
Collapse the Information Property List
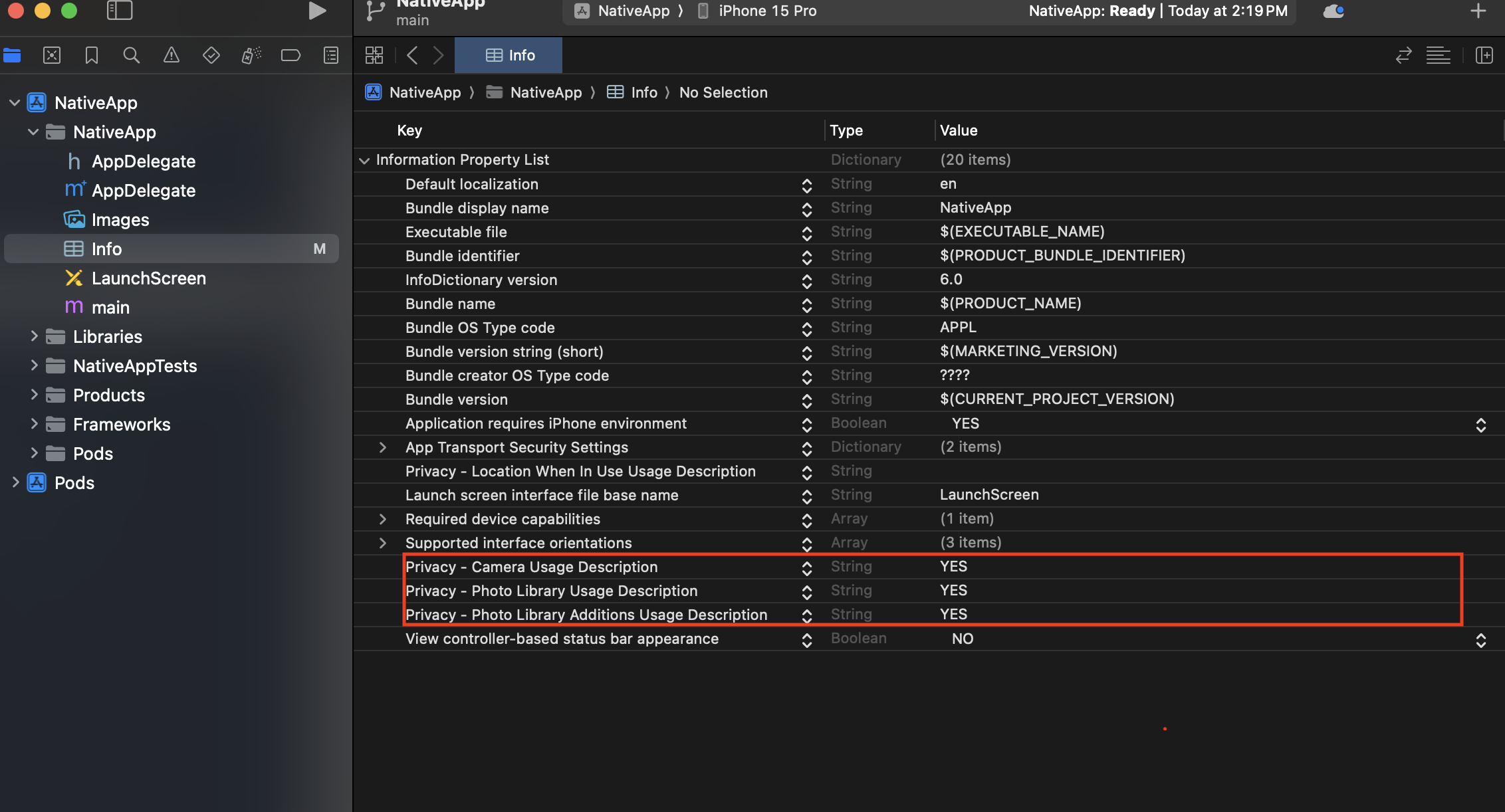tap(364, 160)
